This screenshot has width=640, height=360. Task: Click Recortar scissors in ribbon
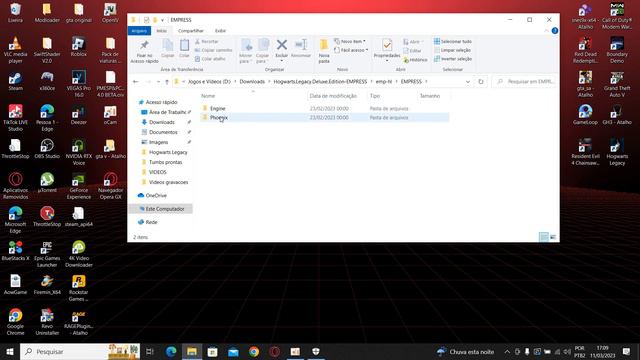[x=207, y=42]
